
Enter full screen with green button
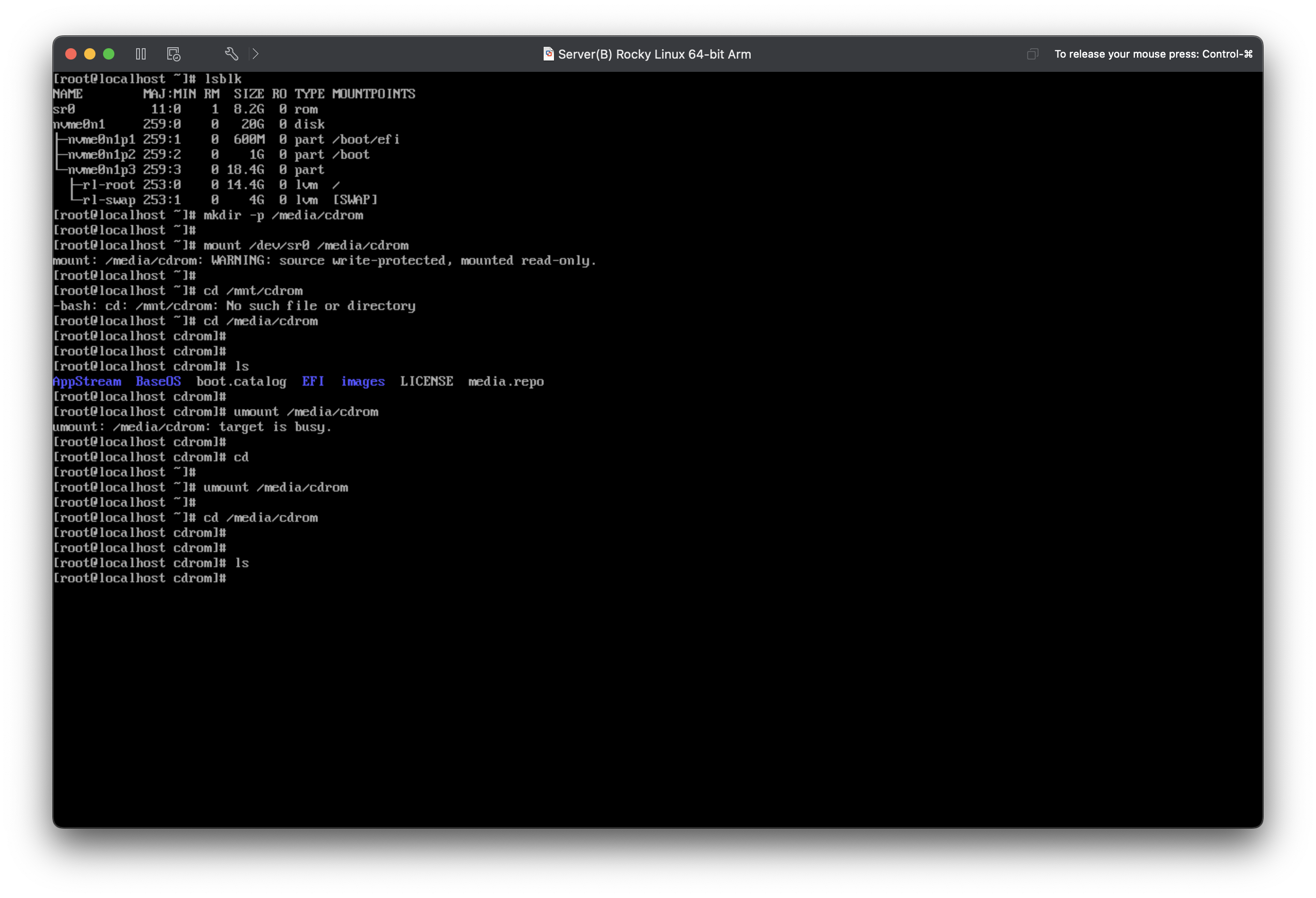[x=109, y=54]
